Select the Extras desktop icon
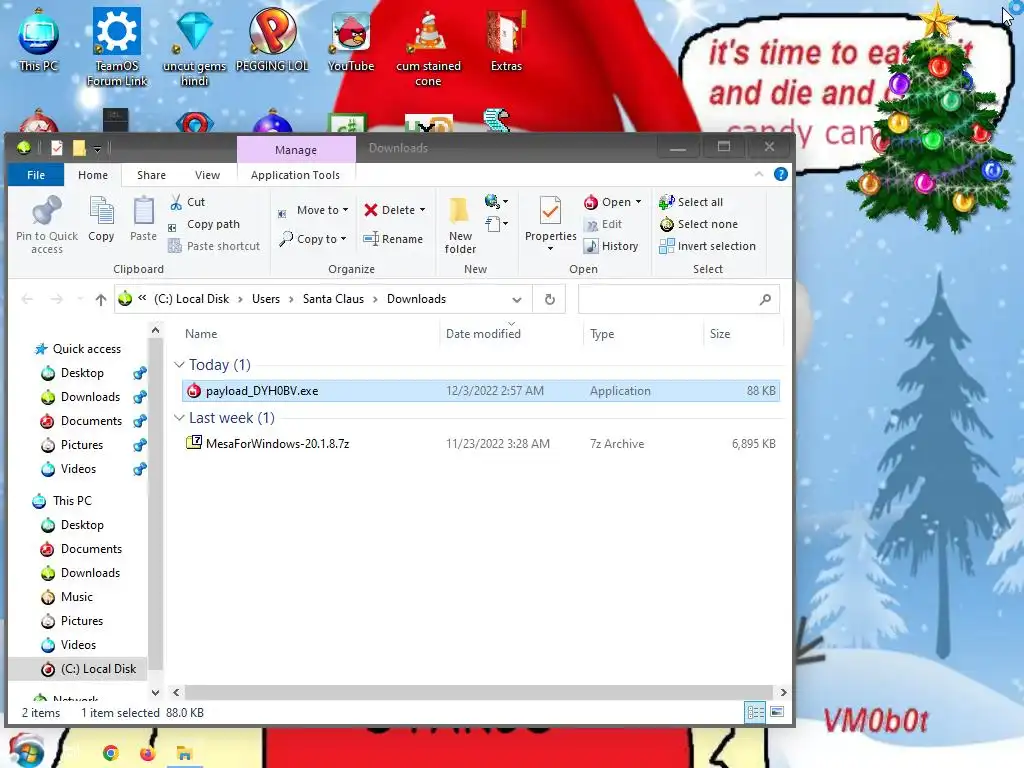1024x768 pixels. point(506,40)
